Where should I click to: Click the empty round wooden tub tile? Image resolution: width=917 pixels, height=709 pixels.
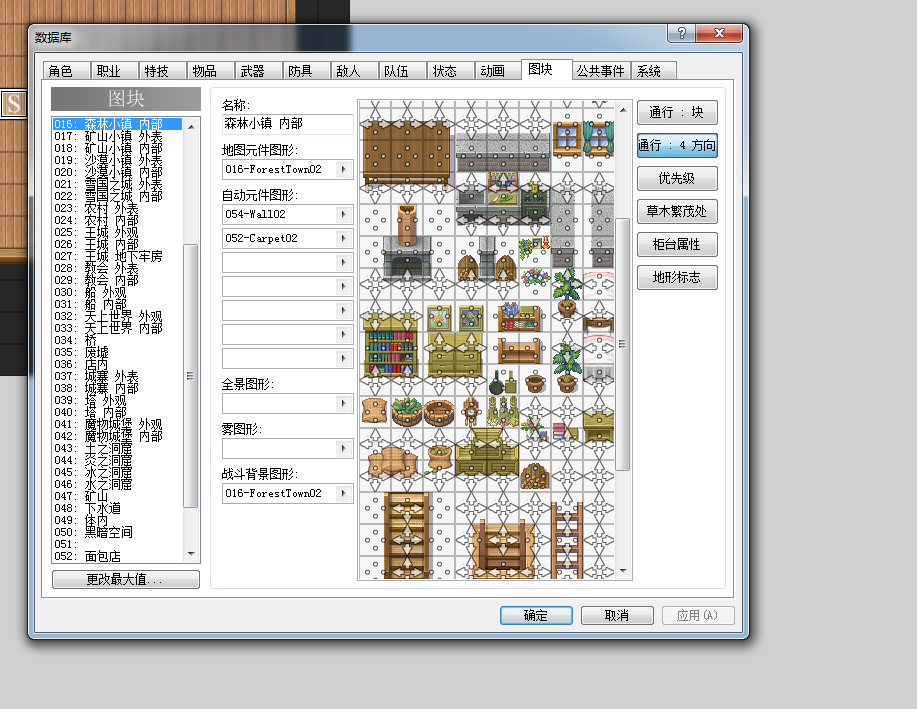pyautogui.click(x=439, y=412)
